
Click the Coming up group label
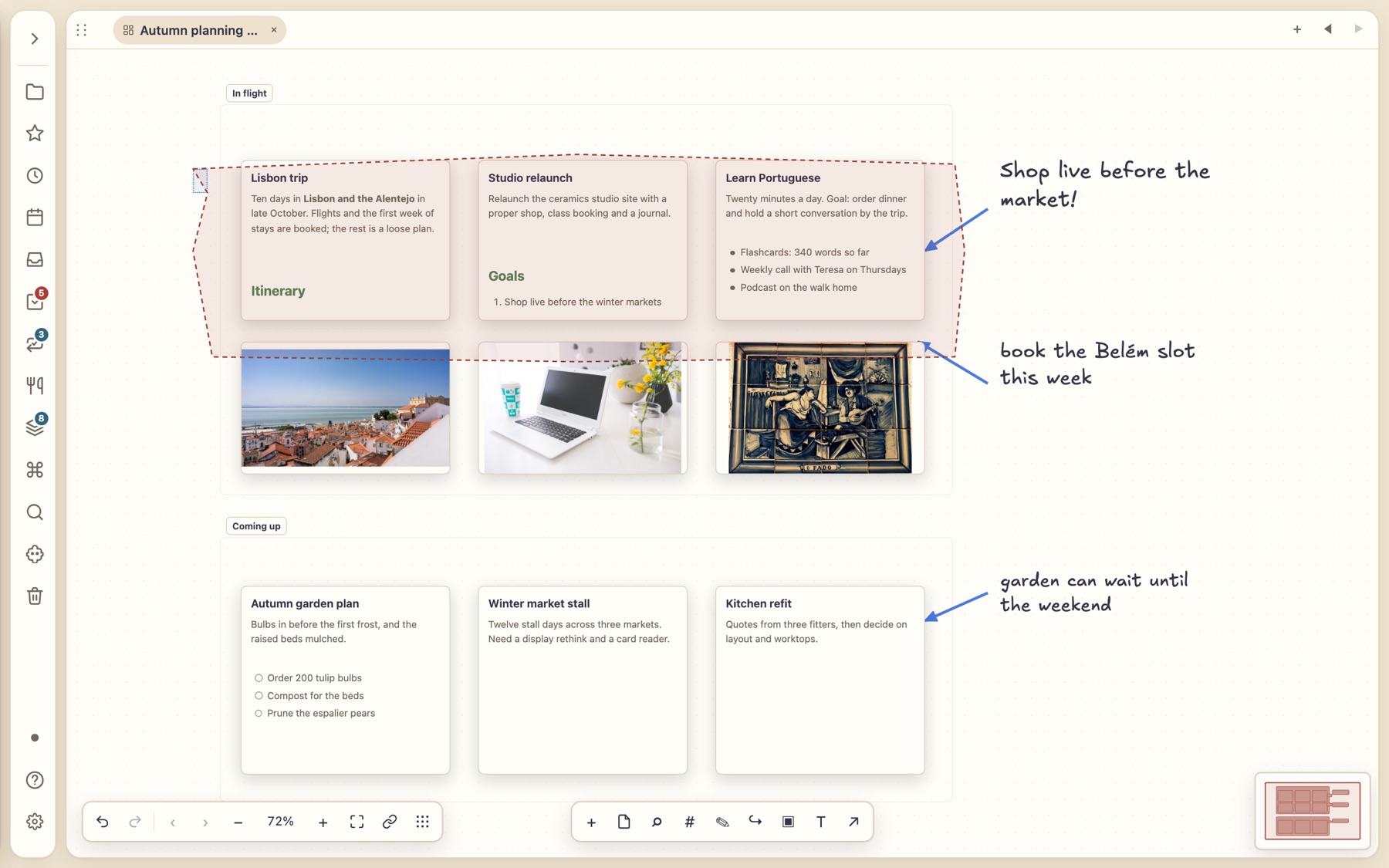[256, 526]
